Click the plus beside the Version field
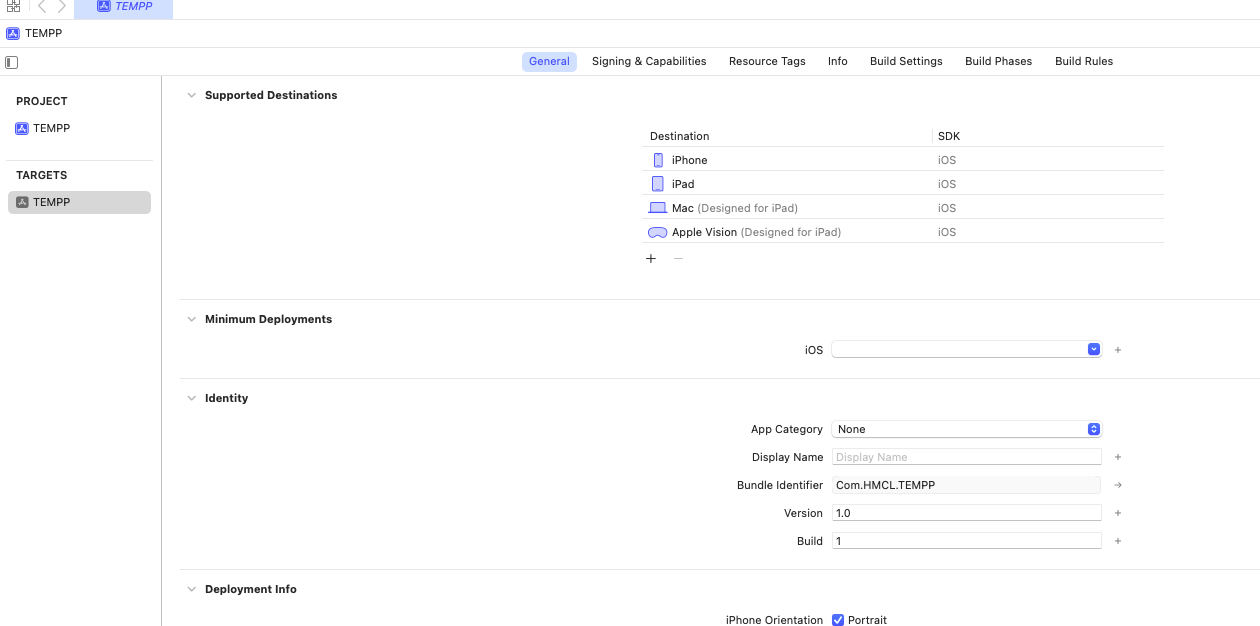The image size is (1260, 626). (1118, 513)
